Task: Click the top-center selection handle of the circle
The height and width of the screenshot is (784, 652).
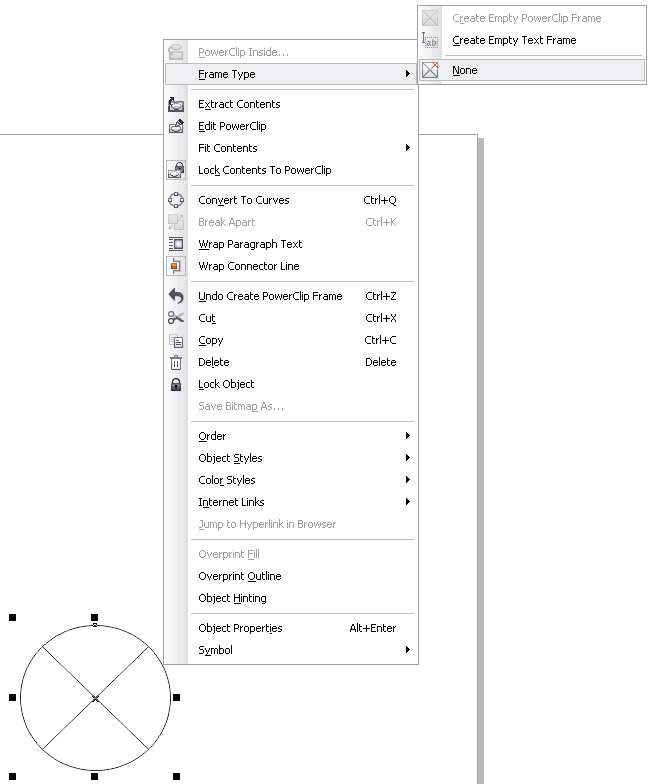Action: point(94,618)
